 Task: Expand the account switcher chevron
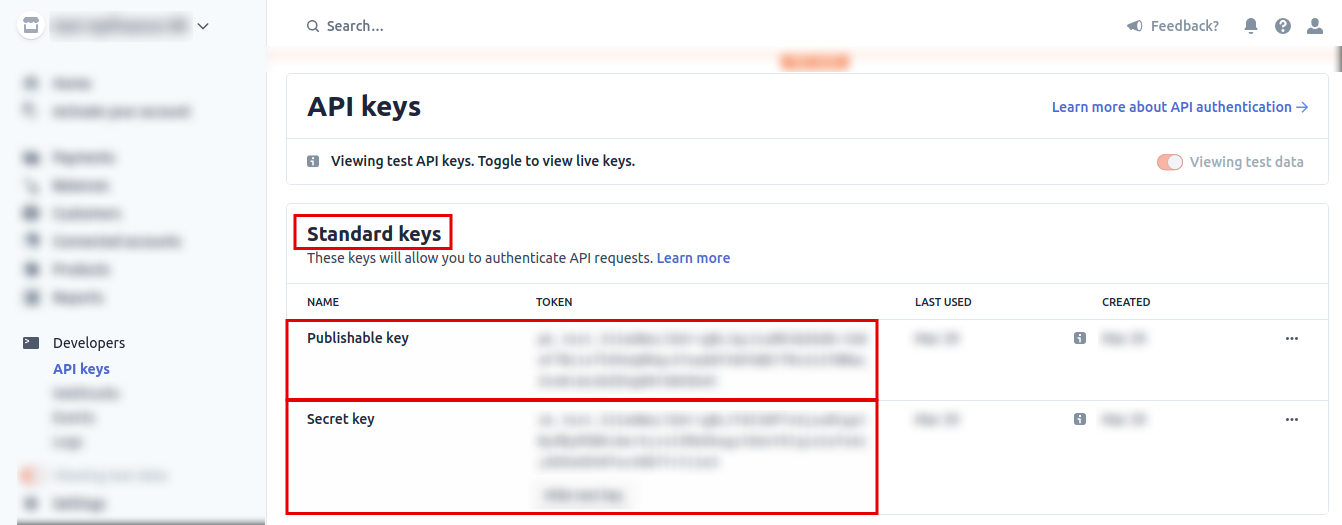[203, 26]
